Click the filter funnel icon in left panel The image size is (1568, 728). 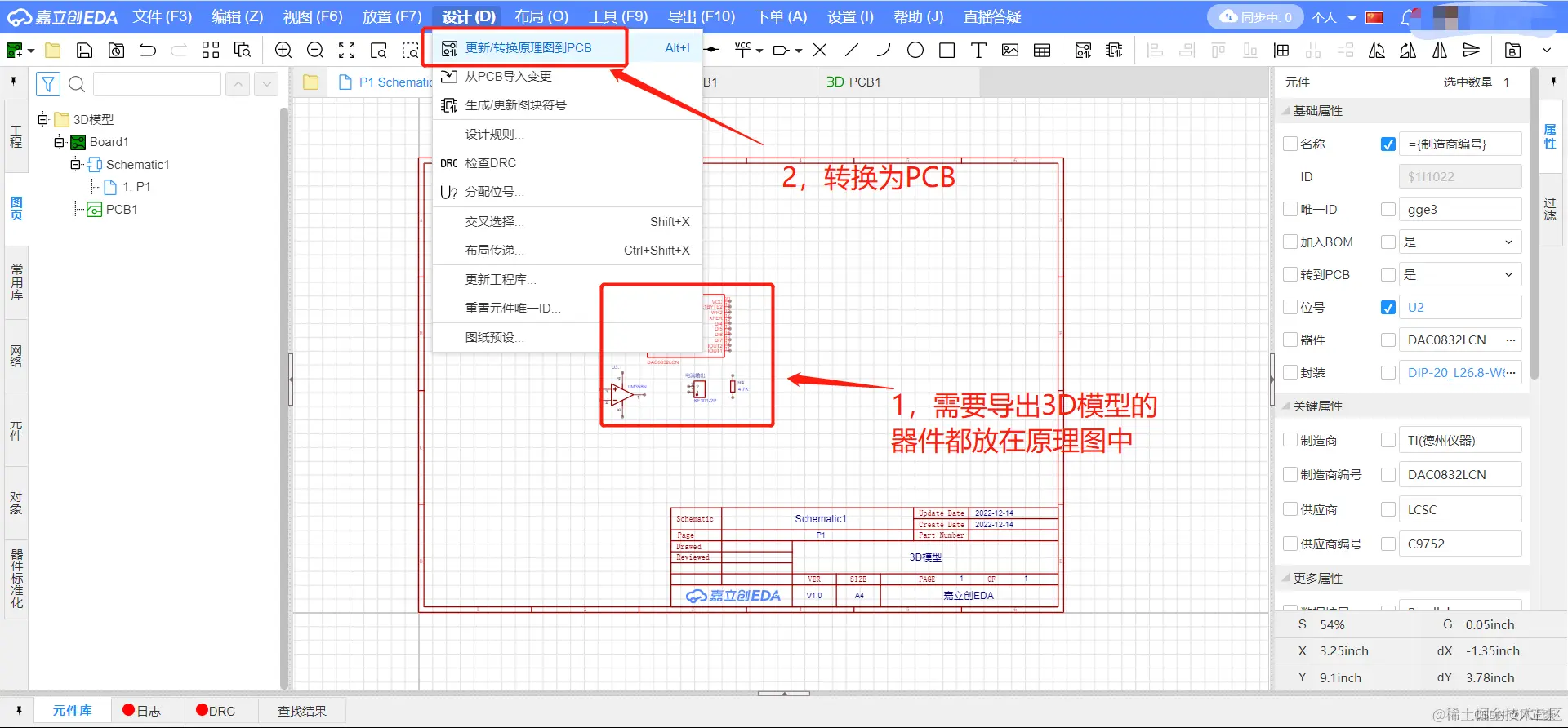pyautogui.click(x=48, y=84)
